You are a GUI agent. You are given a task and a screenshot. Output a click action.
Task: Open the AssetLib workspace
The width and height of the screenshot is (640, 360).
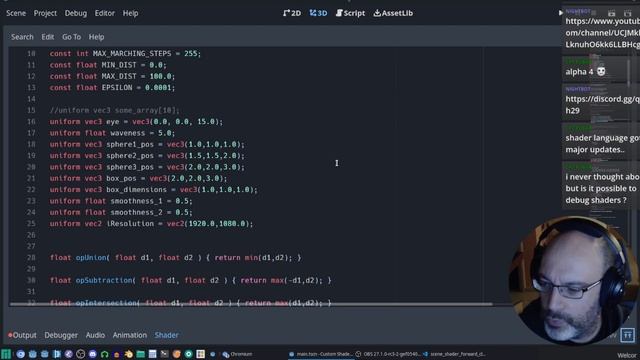[393, 13]
